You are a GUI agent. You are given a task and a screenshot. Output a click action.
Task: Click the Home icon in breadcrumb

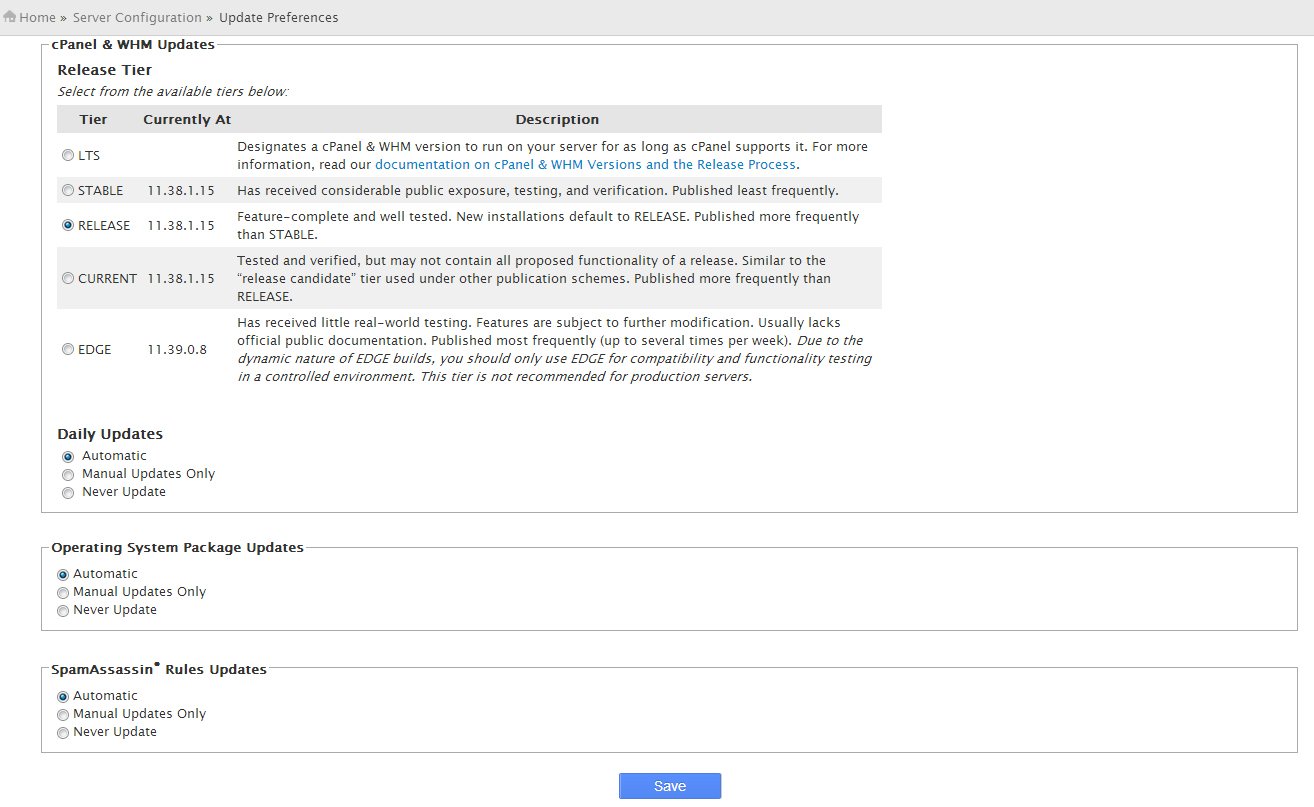[x=10, y=17]
